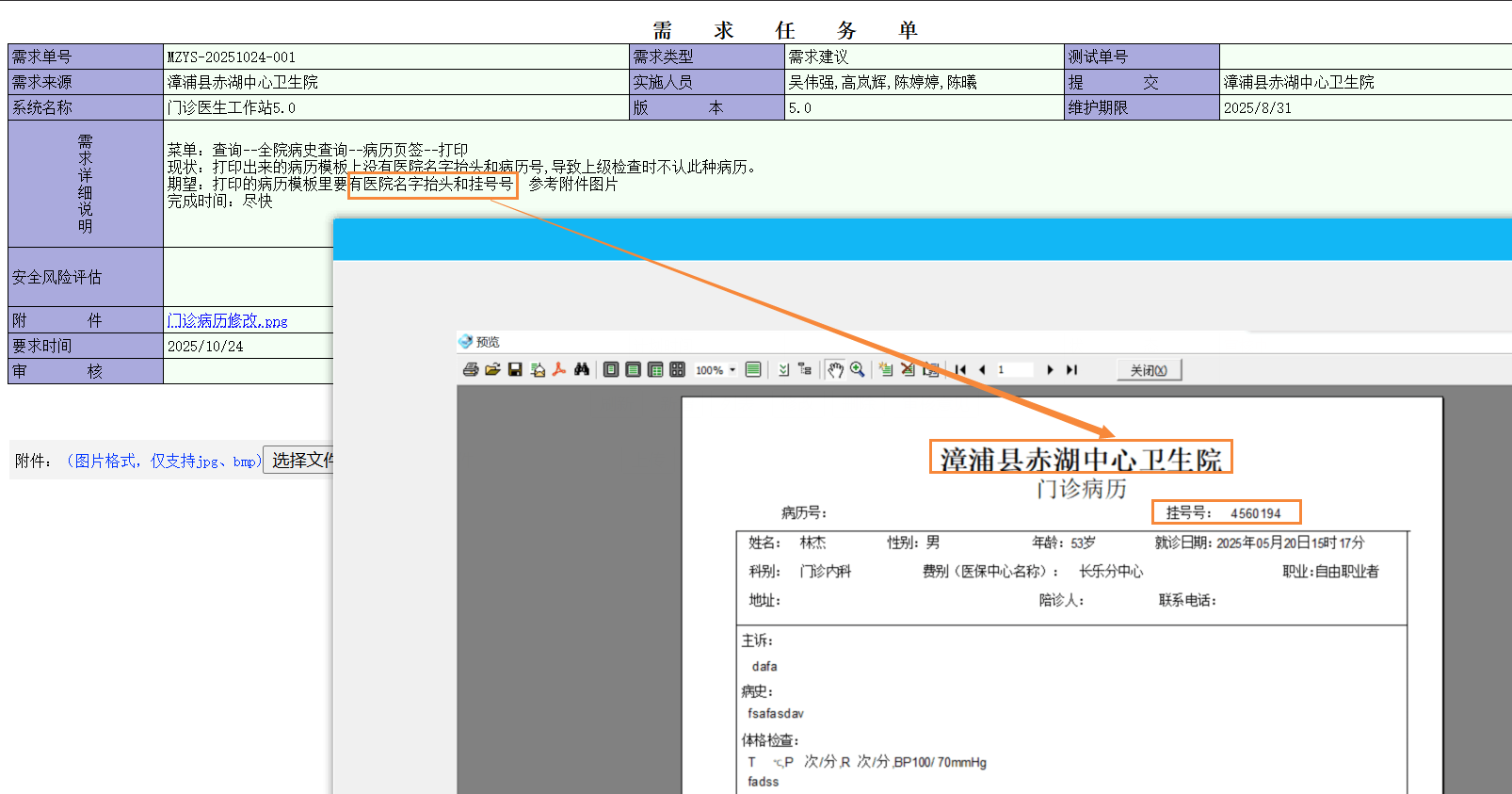Image resolution: width=1512 pixels, height=794 pixels.
Task: Export preview to PDF icon
Action: tap(559, 370)
